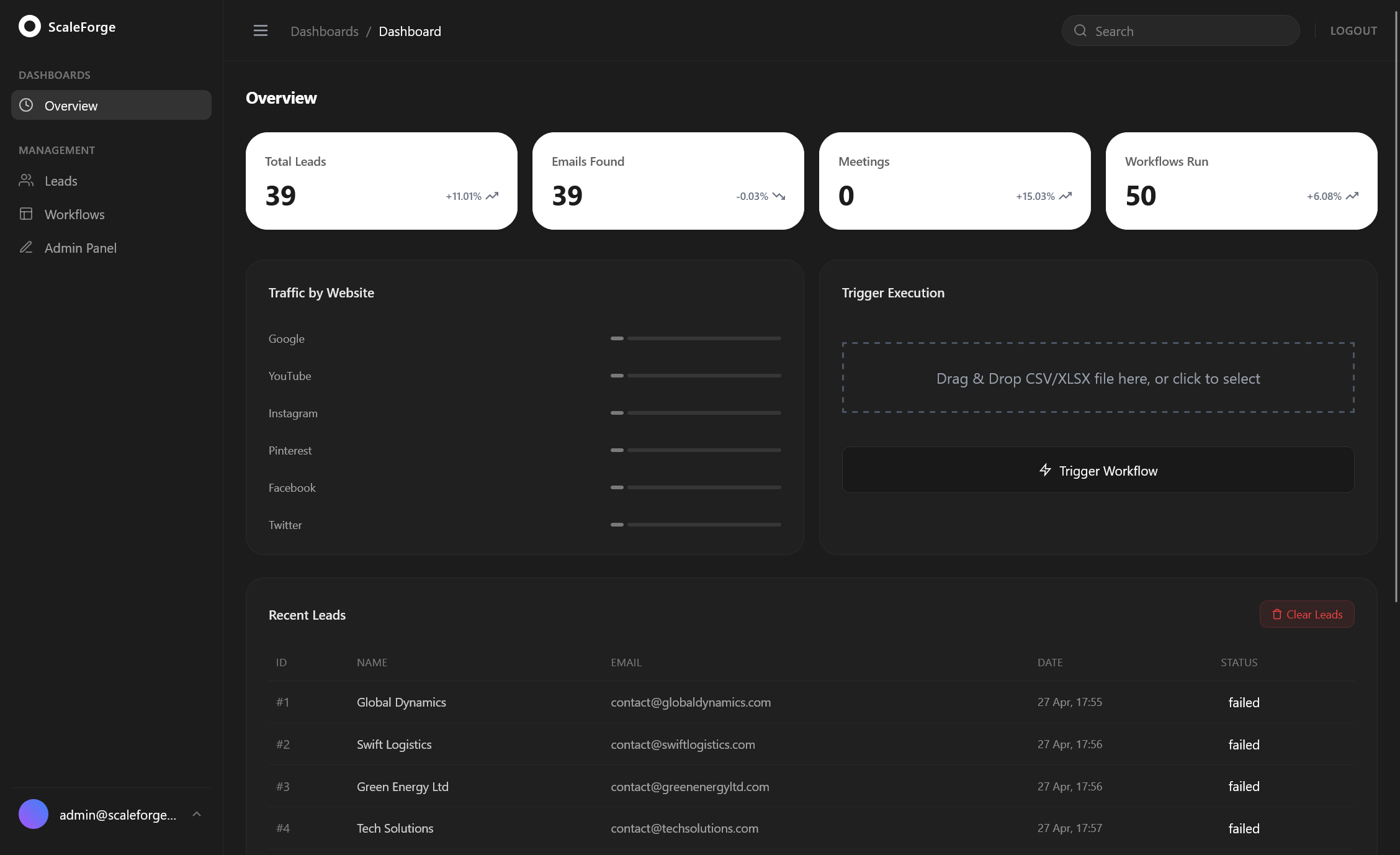Screen dimensions: 1400x855
Task: Select the Swift Logistics lead name
Action: [394, 744]
